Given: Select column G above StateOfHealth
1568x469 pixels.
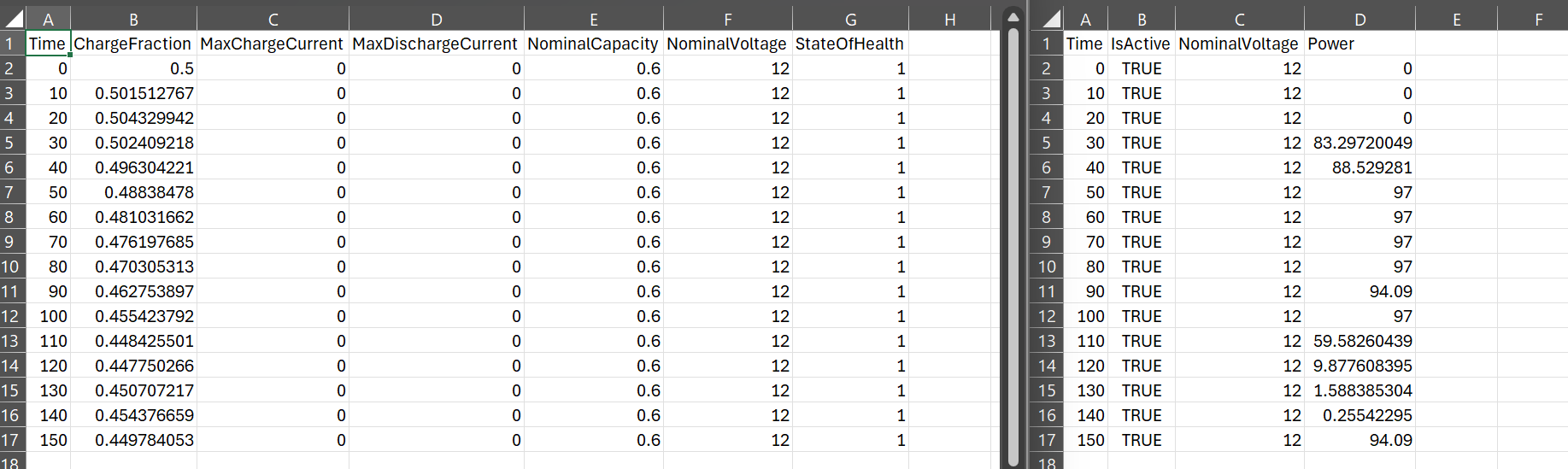Looking at the screenshot, I should point(850,19).
